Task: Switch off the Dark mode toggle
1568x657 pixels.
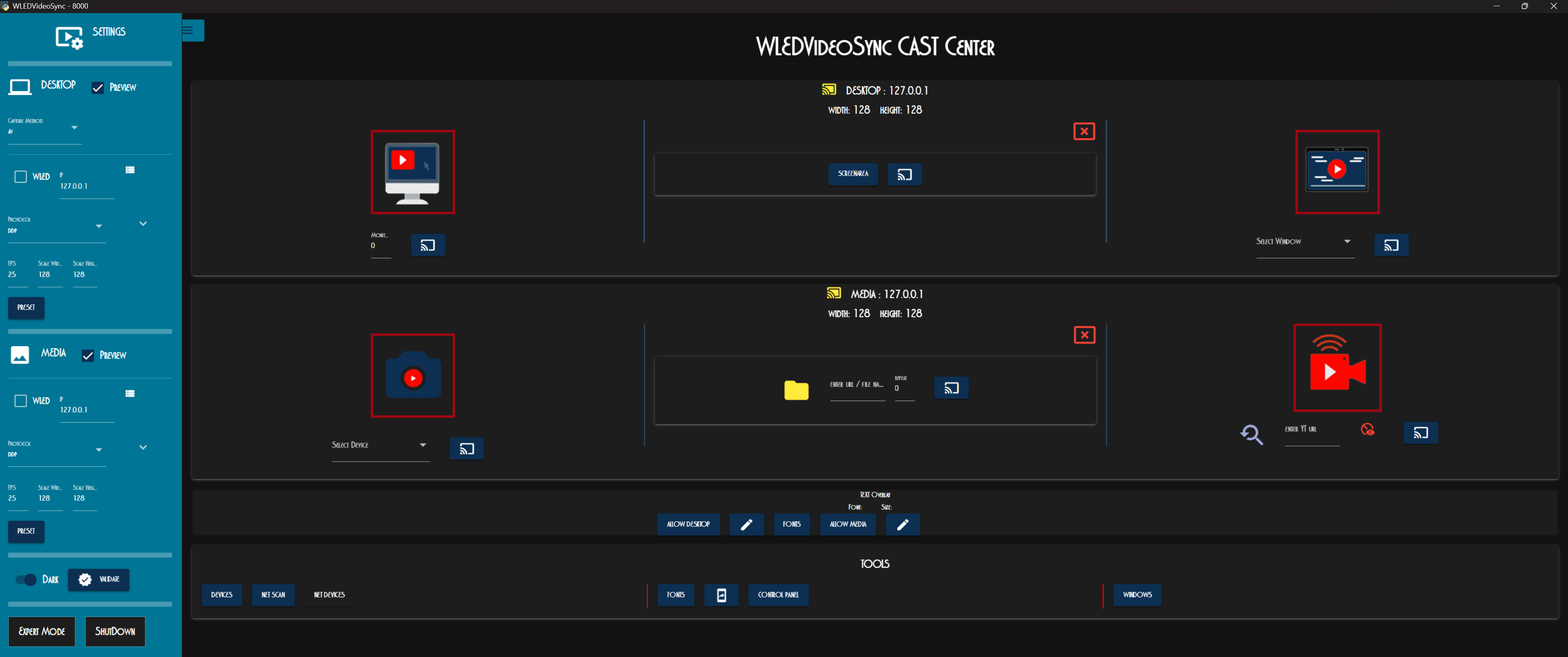Action: pyautogui.click(x=26, y=580)
